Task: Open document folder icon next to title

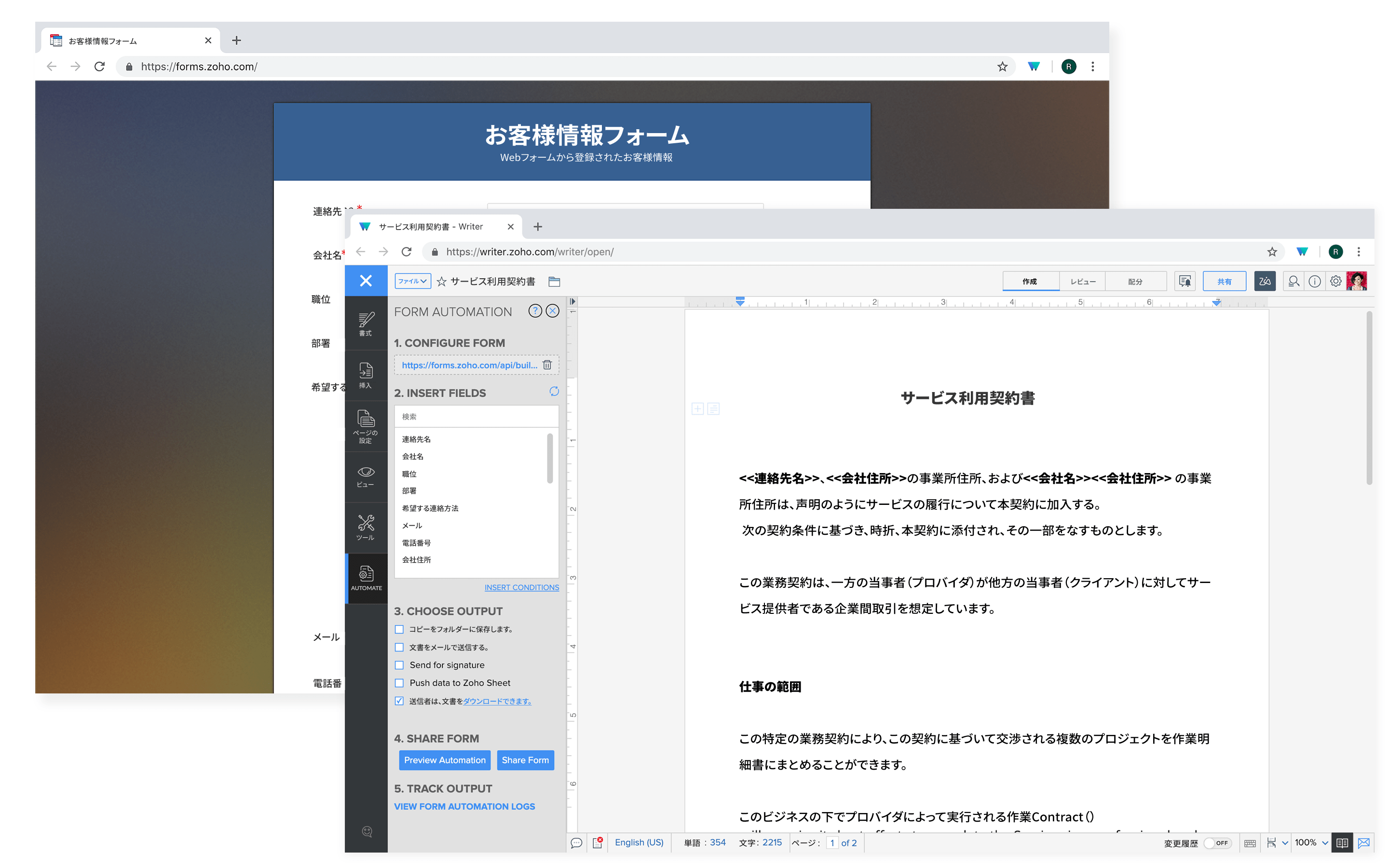Action: [554, 281]
